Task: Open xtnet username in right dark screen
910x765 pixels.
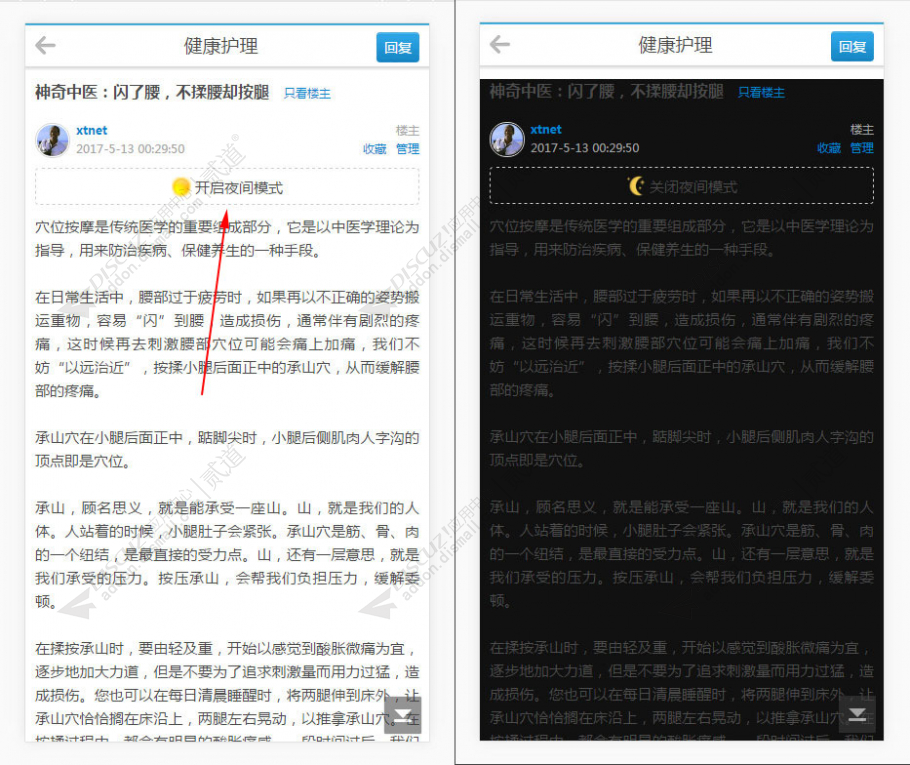Action: point(546,129)
